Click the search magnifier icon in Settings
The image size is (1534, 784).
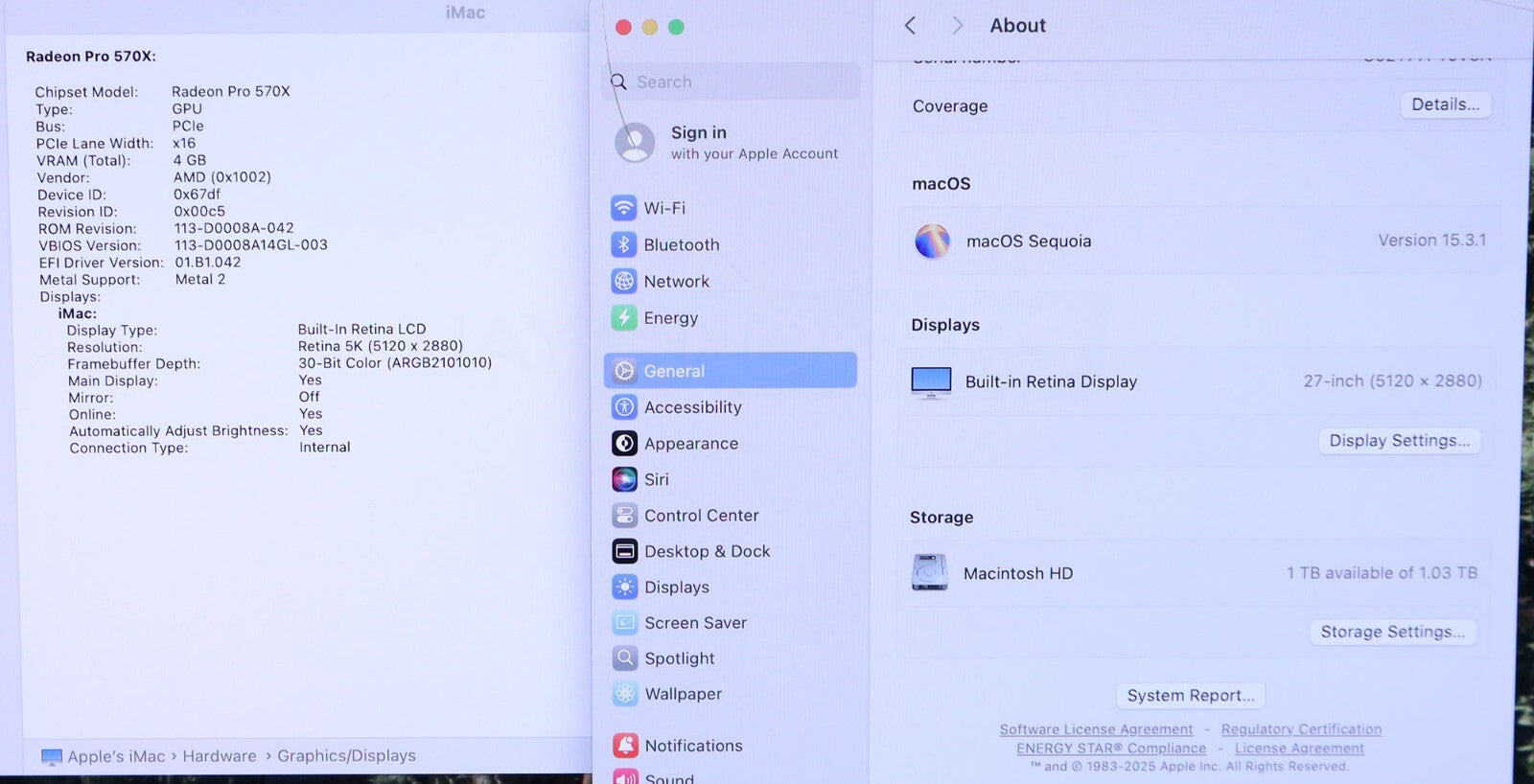pos(619,82)
